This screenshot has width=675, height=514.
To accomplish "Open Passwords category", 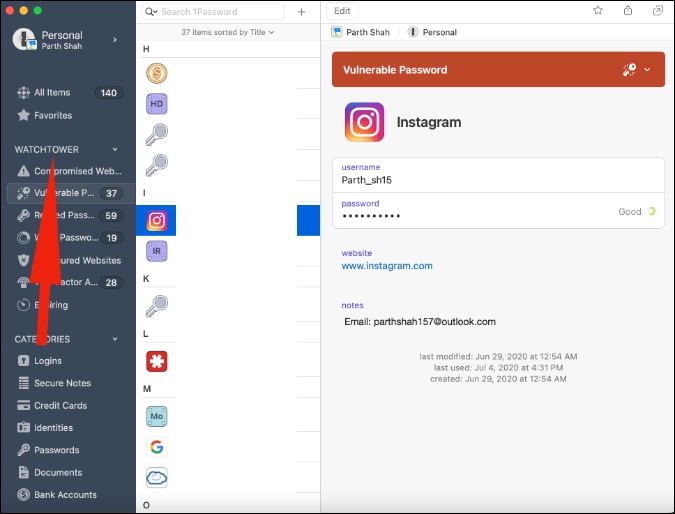I will coord(48,450).
